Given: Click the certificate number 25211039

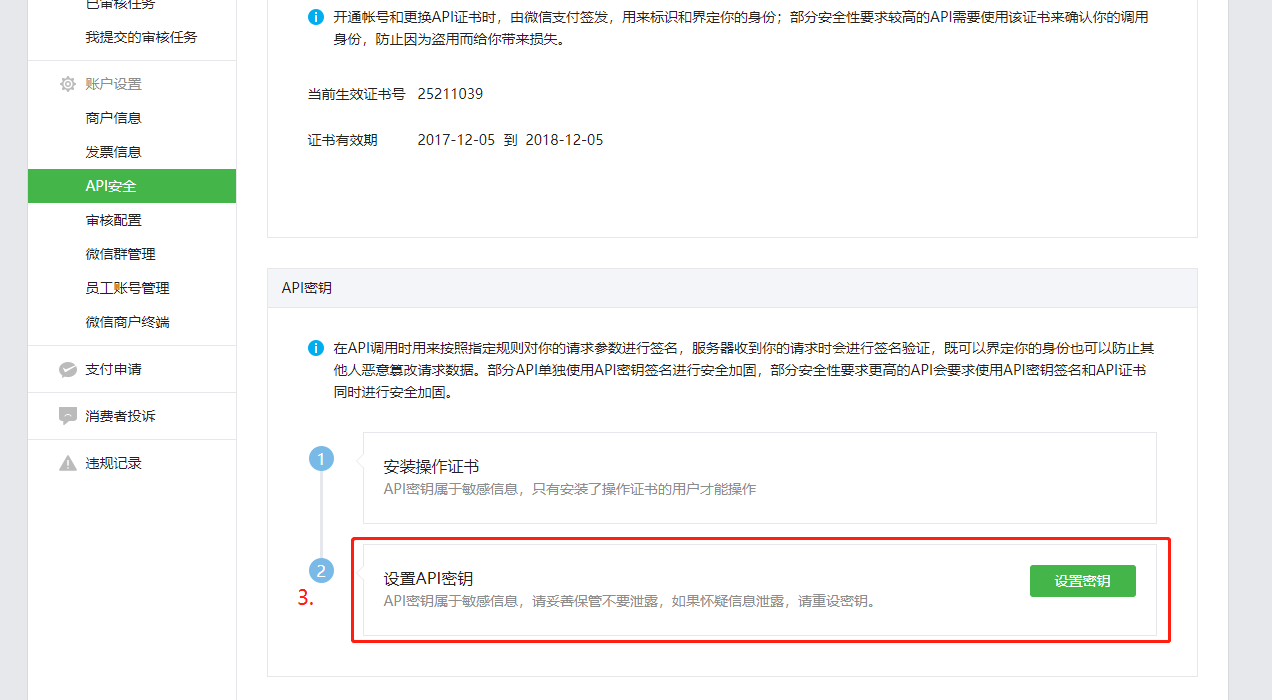Looking at the screenshot, I should click(450, 94).
